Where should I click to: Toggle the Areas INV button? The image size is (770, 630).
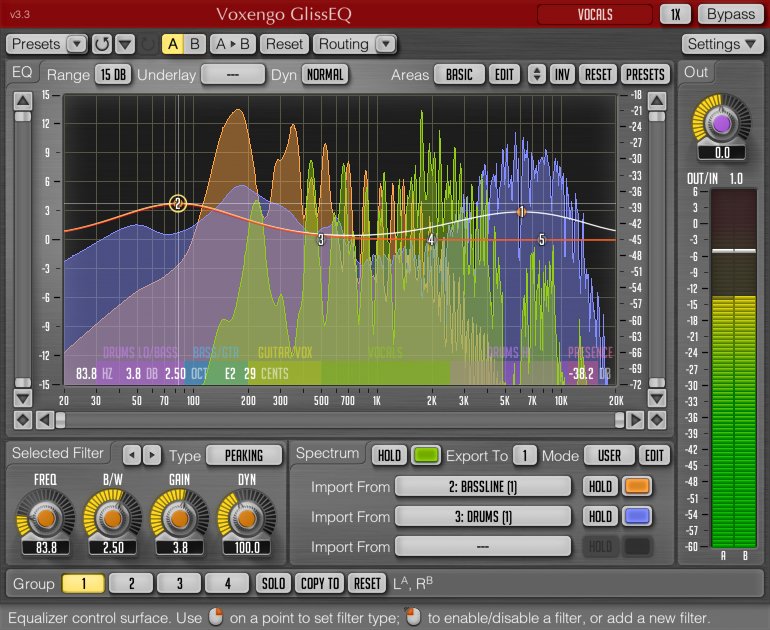pos(562,75)
